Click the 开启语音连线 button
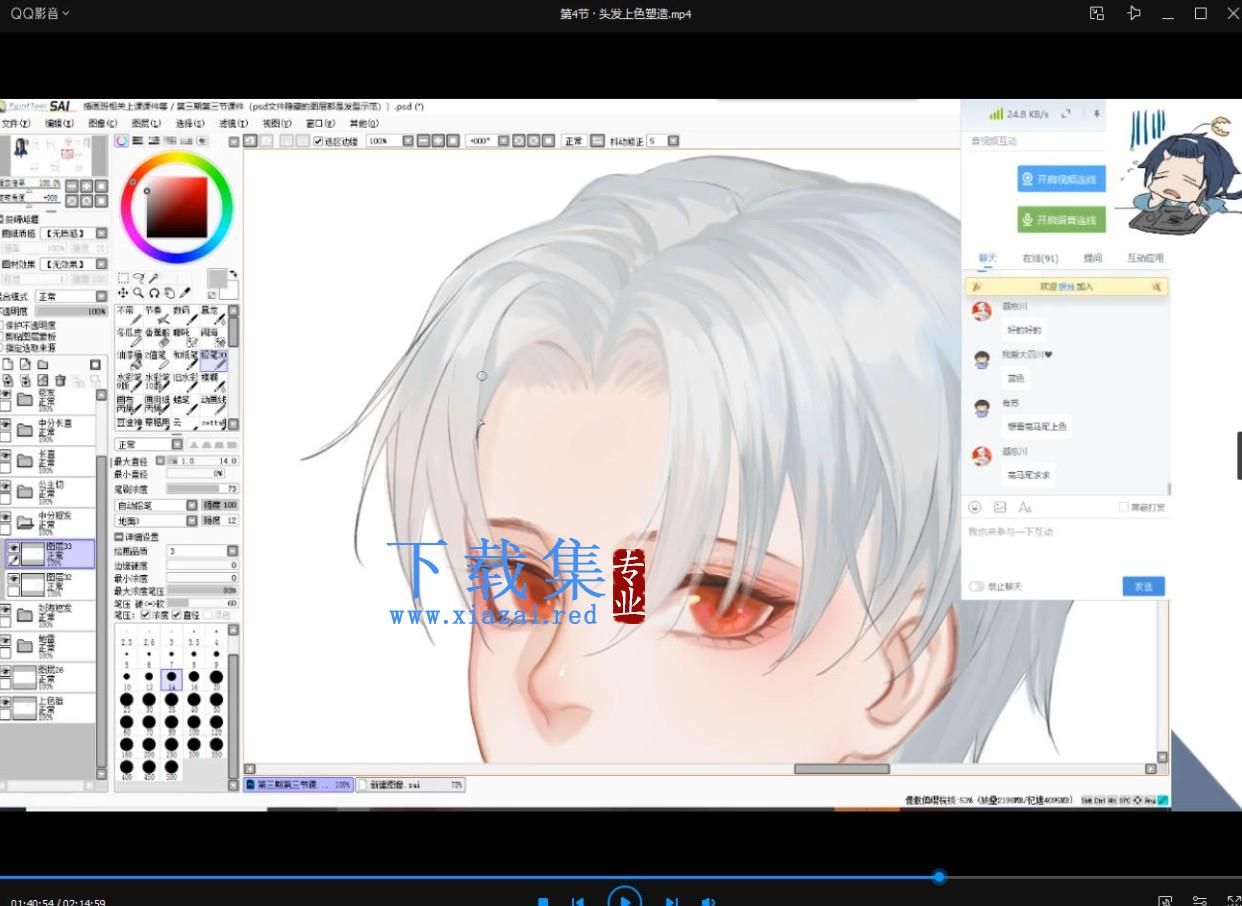The image size is (1242, 906). 1061,220
